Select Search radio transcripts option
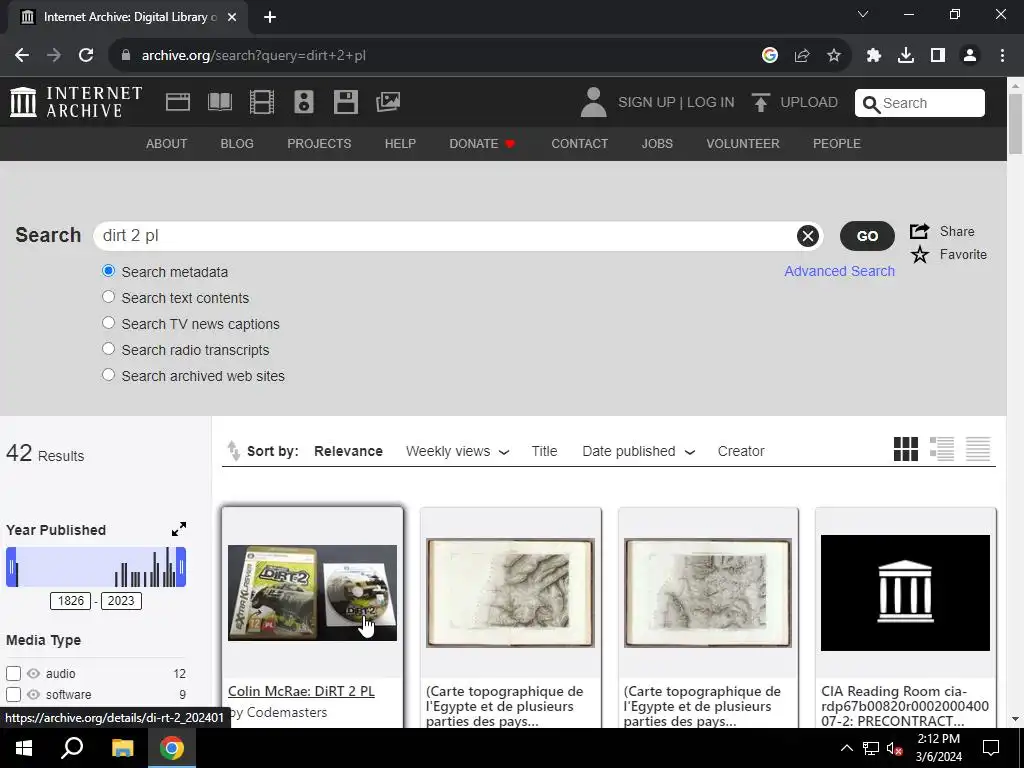The width and height of the screenshot is (1024, 768). pyautogui.click(x=108, y=349)
